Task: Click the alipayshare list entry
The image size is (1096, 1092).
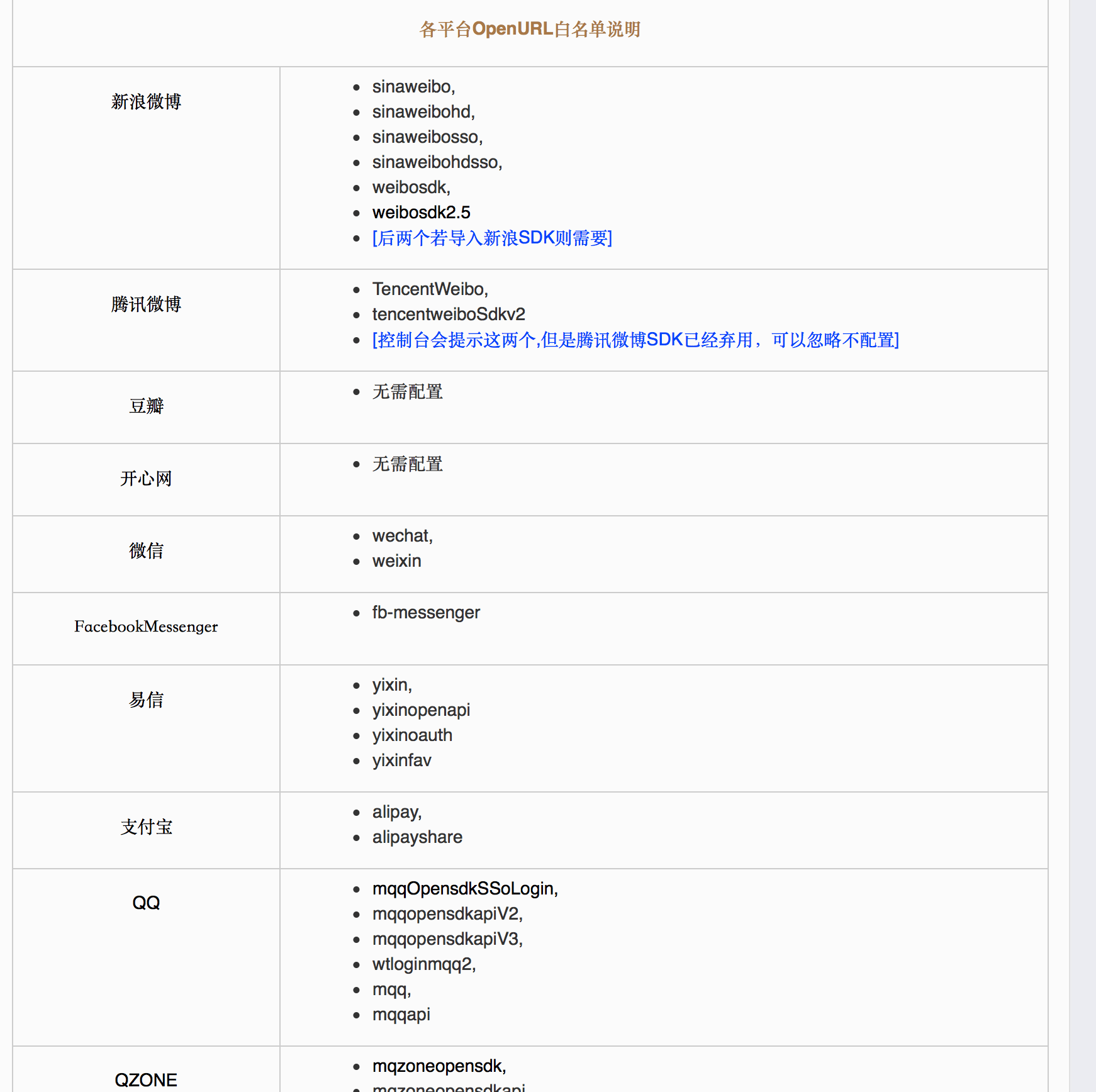Action: tap(417, 837)
